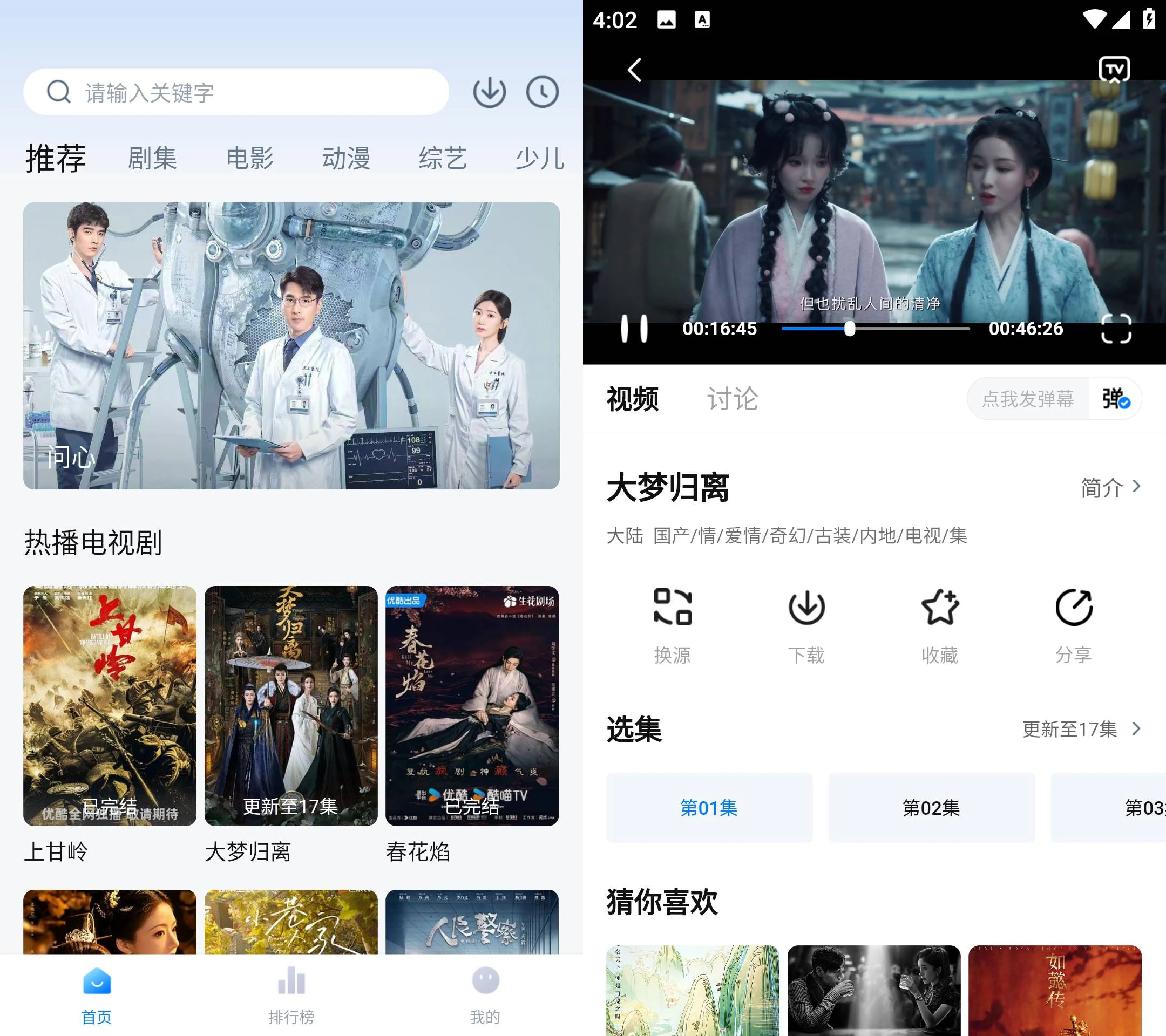Open 大梦归离 drama detail page

290,706
